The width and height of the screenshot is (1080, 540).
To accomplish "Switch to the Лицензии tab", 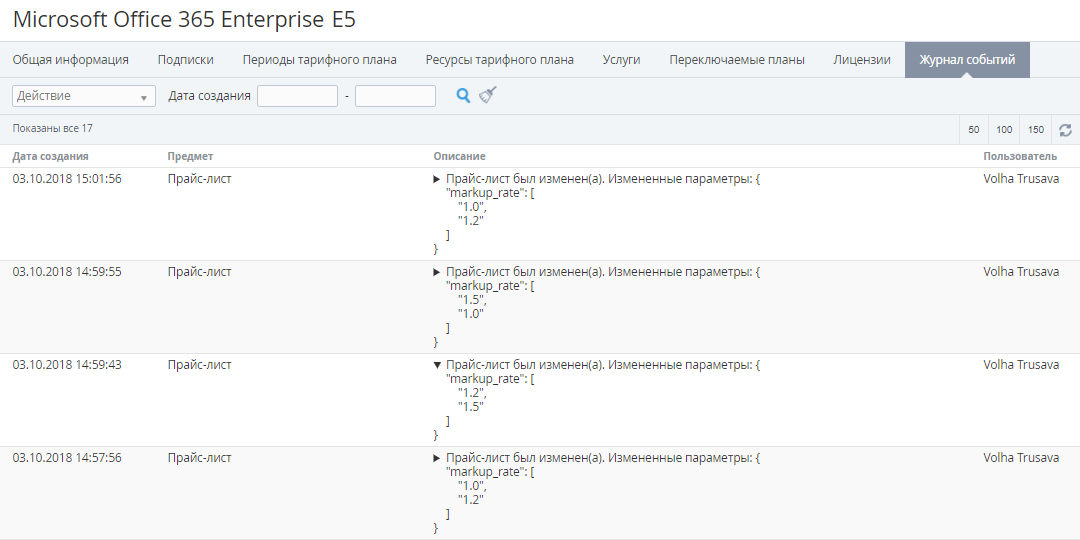I will pyautogui.click(x=862, y=60).
